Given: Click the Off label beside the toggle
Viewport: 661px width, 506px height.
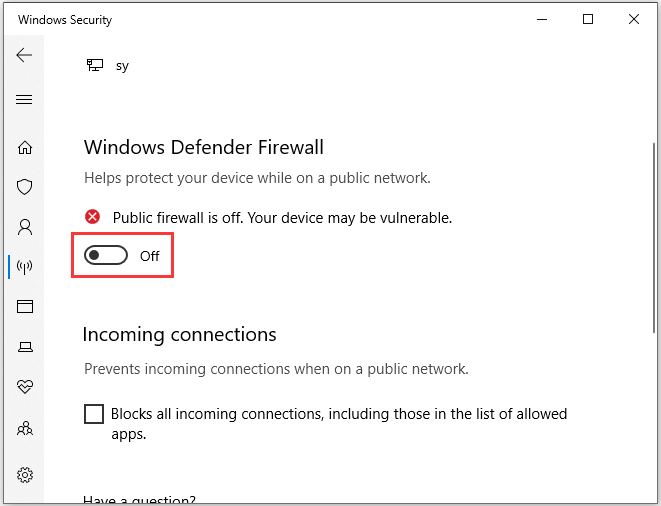Looking at the screenshot, I should [x=150, y=256].
